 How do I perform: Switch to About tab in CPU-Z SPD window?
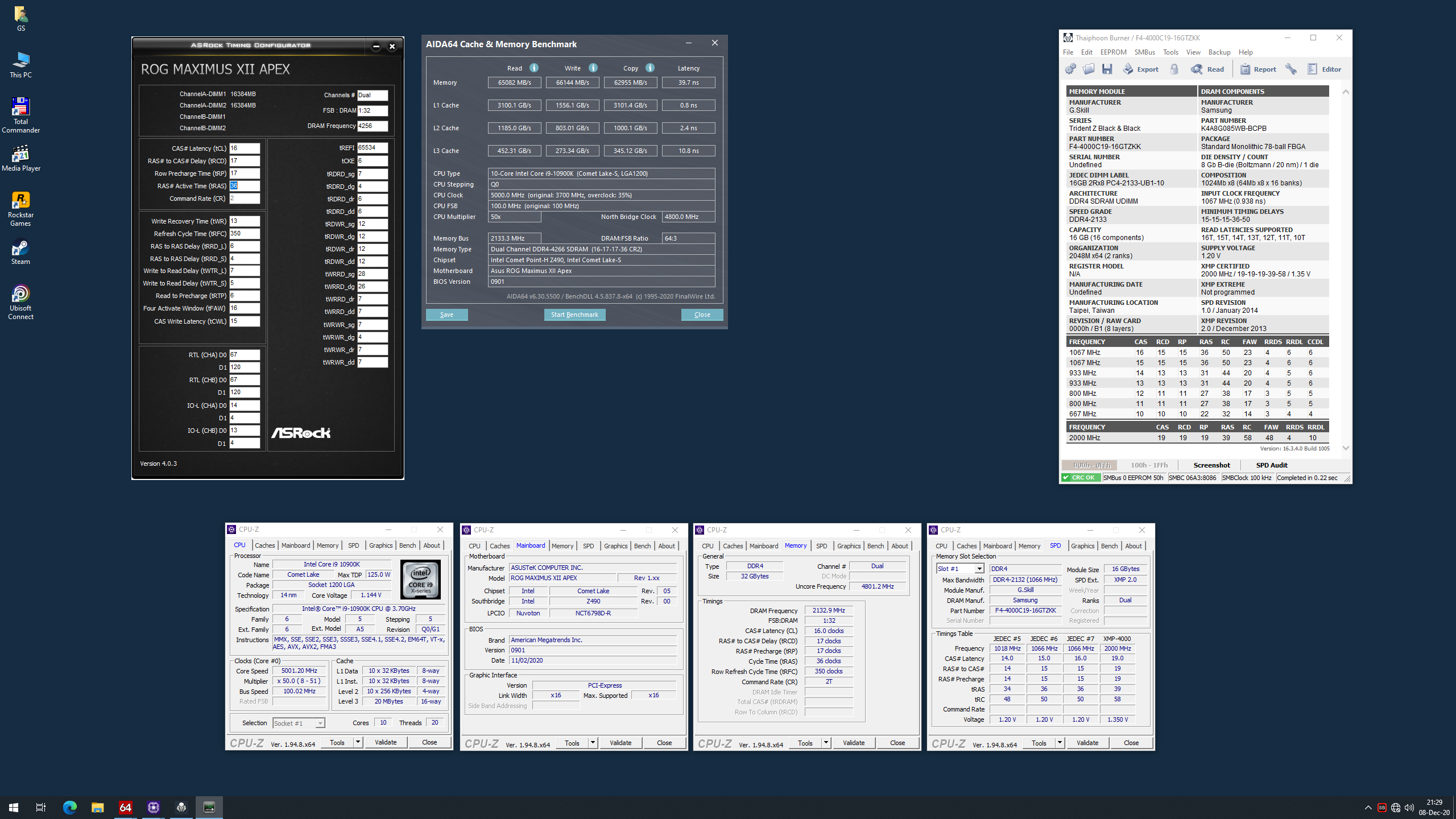1133,546
